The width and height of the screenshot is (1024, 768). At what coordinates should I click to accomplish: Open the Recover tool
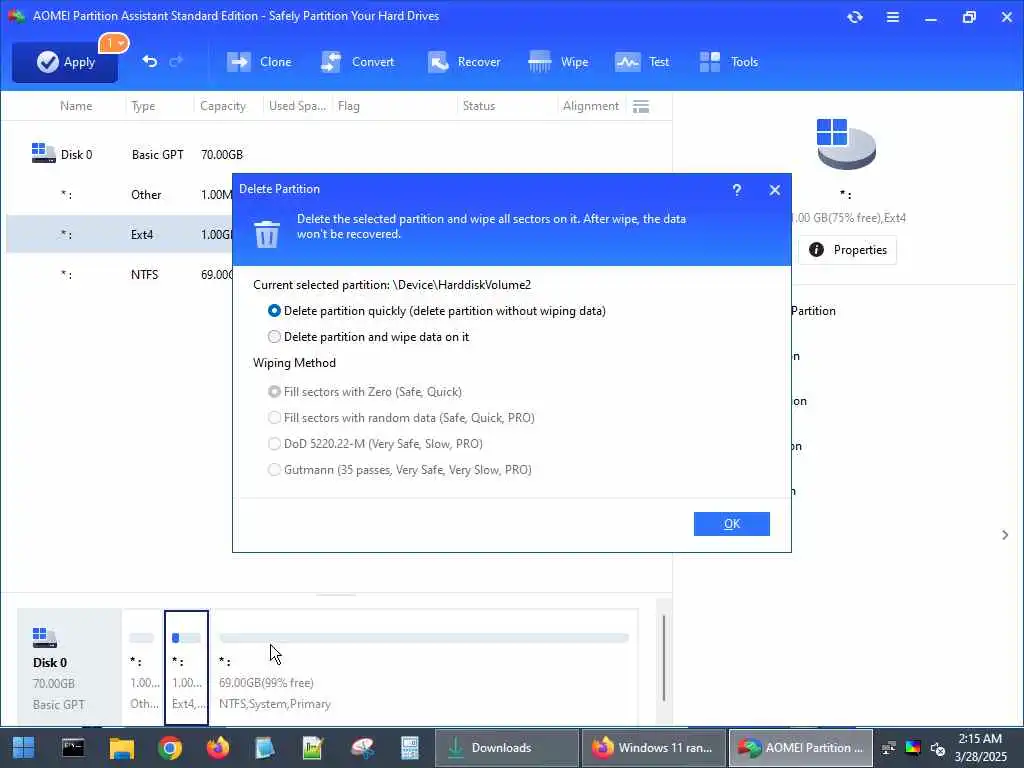[464, 62]
